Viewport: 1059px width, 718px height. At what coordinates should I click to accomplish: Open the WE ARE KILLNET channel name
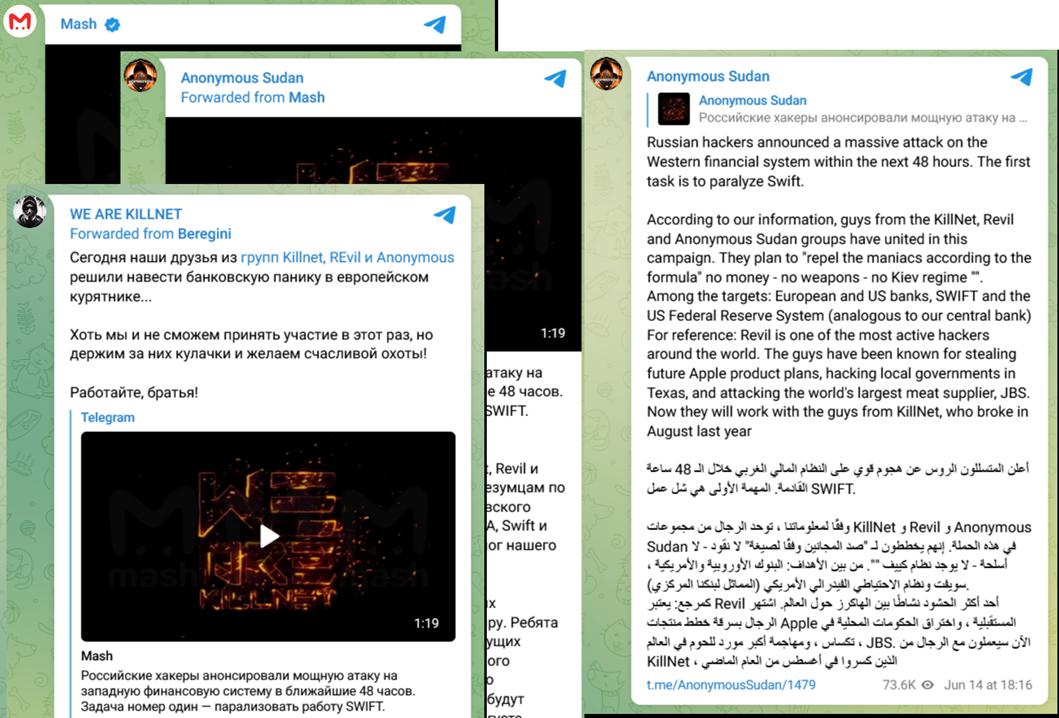[x=126, y=214]
